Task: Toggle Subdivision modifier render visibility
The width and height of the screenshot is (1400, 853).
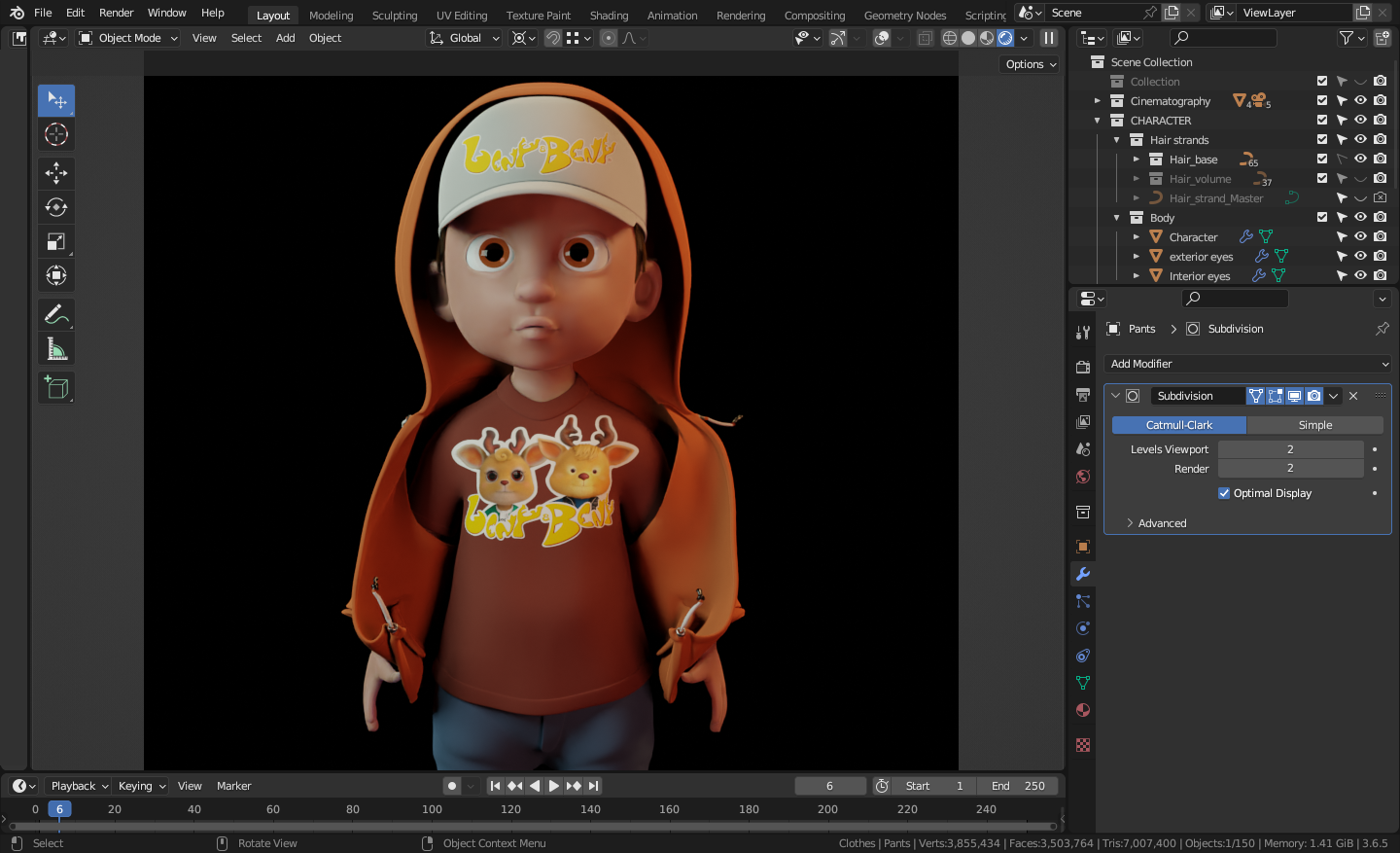Action: pos(1313,396)
